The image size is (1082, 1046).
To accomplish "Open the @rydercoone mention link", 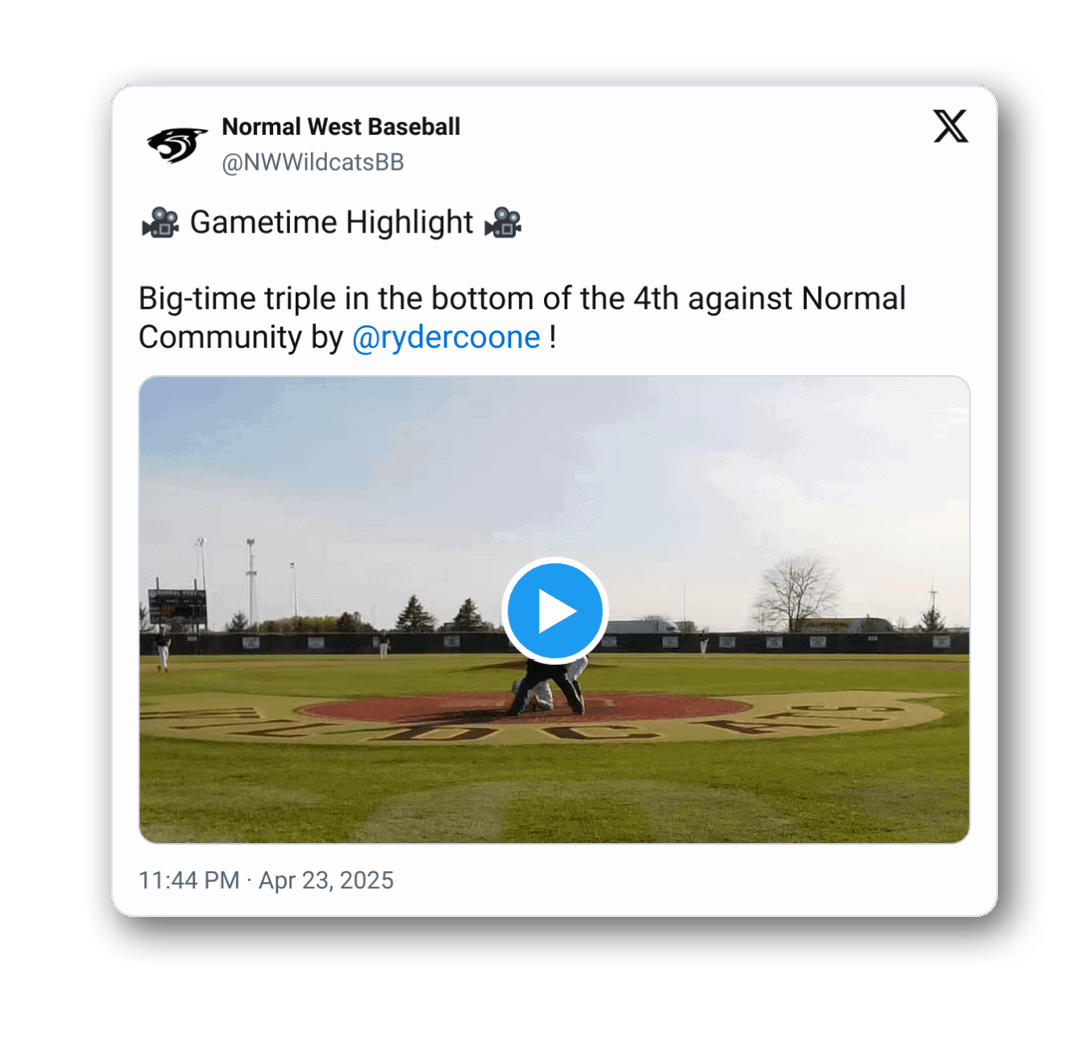I will [x=446, y=337].
